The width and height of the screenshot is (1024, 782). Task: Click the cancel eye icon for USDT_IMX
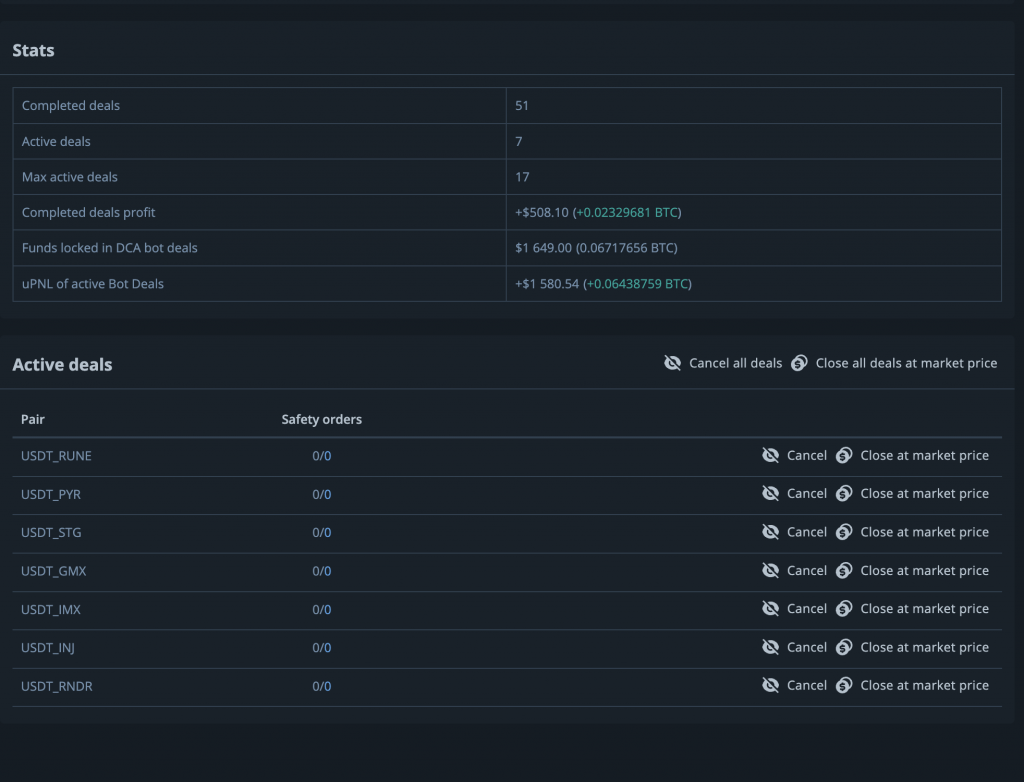770,609
